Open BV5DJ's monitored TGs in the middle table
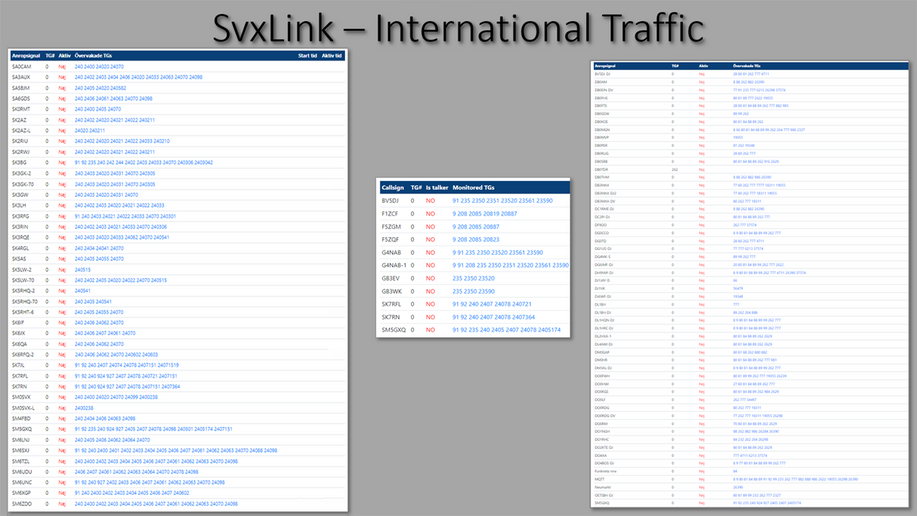The height and width of the screenshot is (516, 917). point(502,201)
